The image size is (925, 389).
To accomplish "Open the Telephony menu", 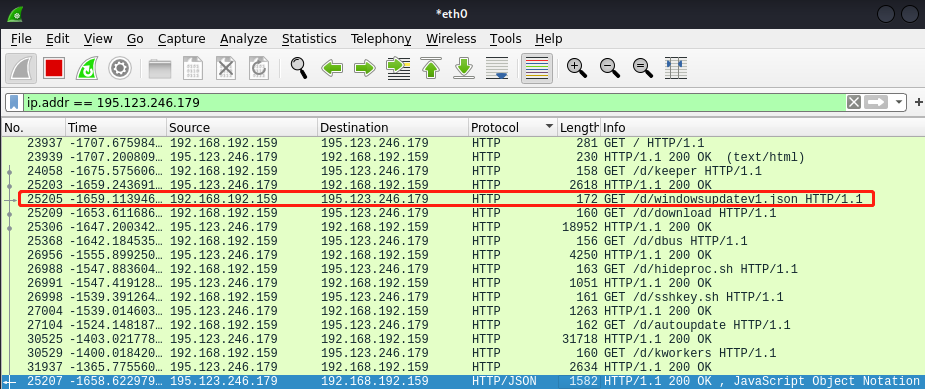I will [381, 39].
